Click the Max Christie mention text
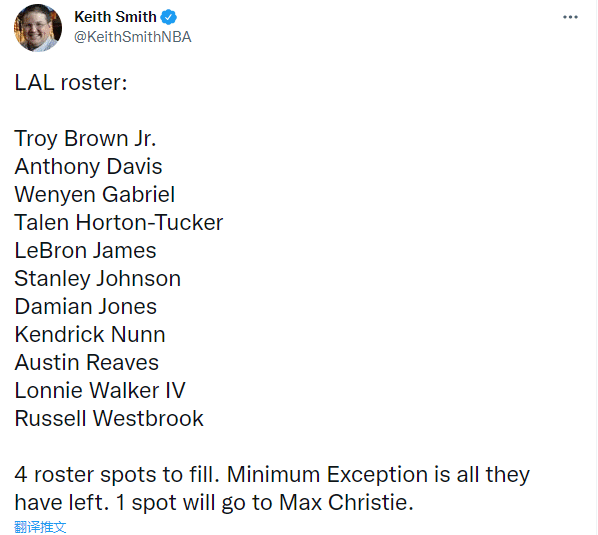This screenshot has width=598, height=535. (x=346, y=503)
